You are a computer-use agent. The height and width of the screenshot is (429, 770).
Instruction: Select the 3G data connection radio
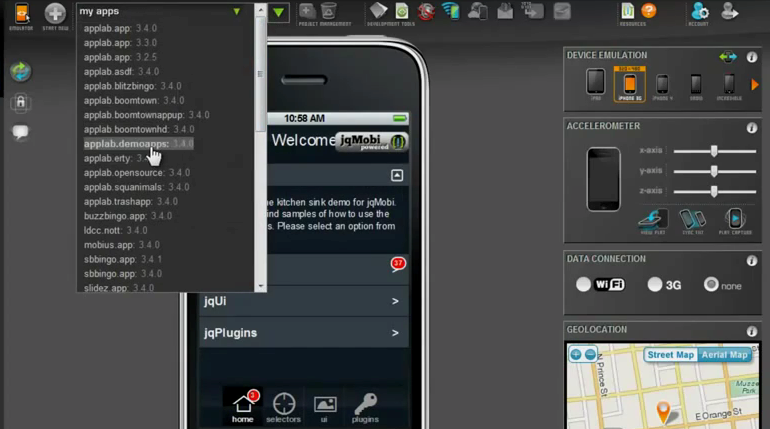pos(655,284)
